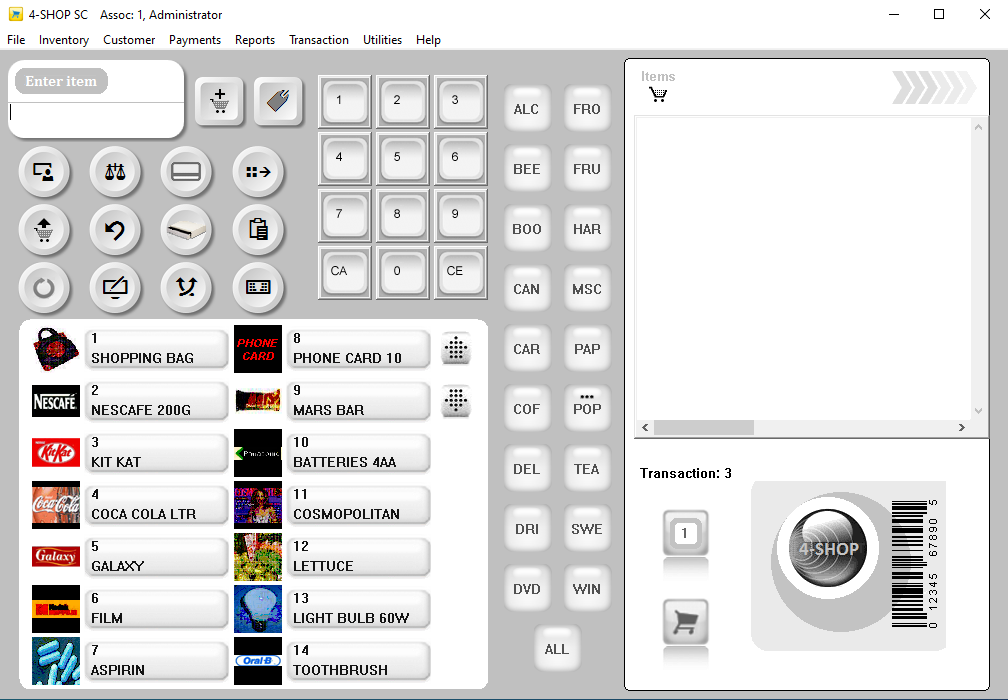This screenshot has height=700, width=1008.
Task: Click keypad digit 0 button
Action: (402, 273)
